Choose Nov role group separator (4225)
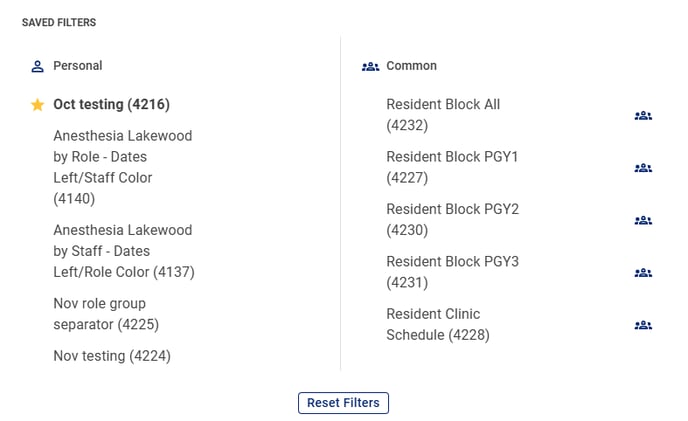The image size is (688, 421). coord(105,314)
